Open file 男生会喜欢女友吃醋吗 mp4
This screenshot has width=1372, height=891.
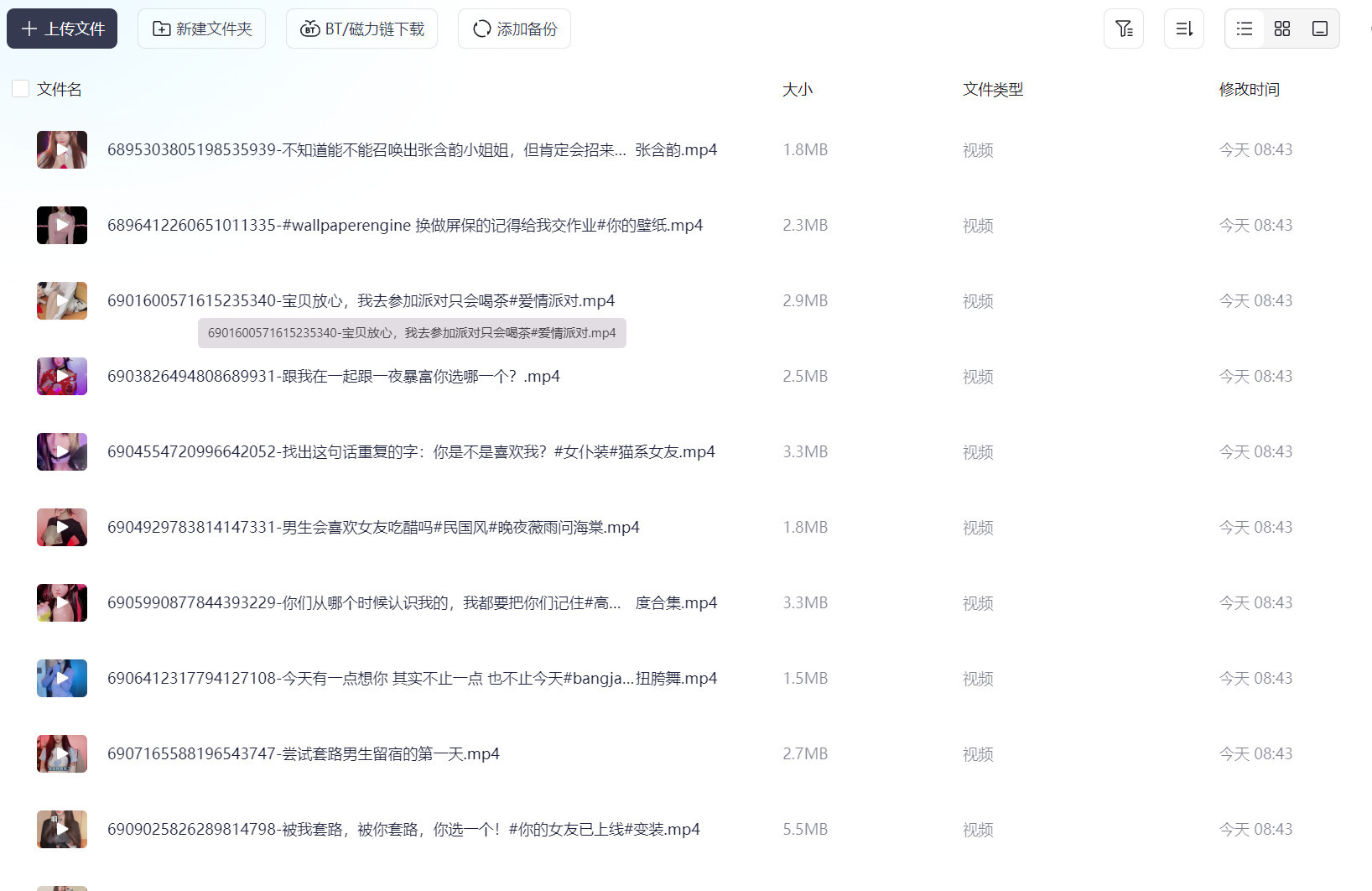pos(373,527)
